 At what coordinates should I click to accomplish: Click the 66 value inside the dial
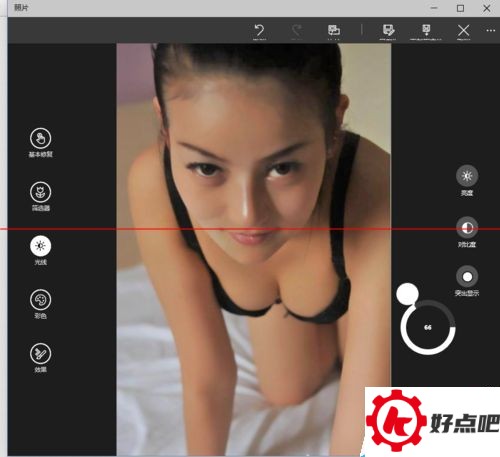428,327
